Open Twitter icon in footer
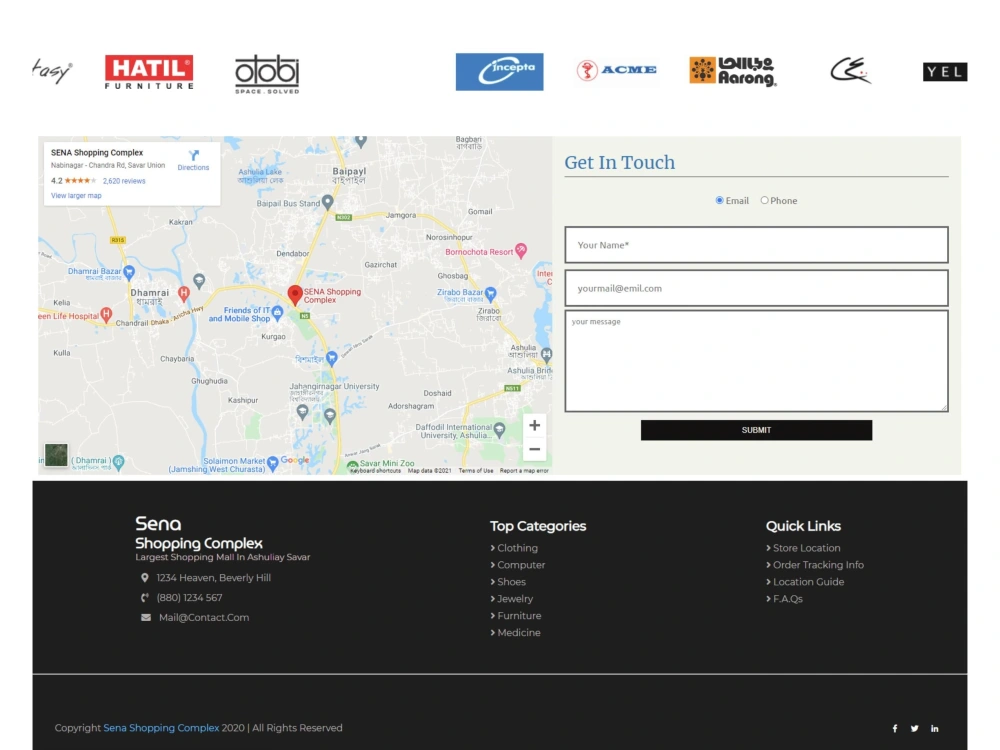The height and width of the screenshot is (750, 1000). pos(915,728)
